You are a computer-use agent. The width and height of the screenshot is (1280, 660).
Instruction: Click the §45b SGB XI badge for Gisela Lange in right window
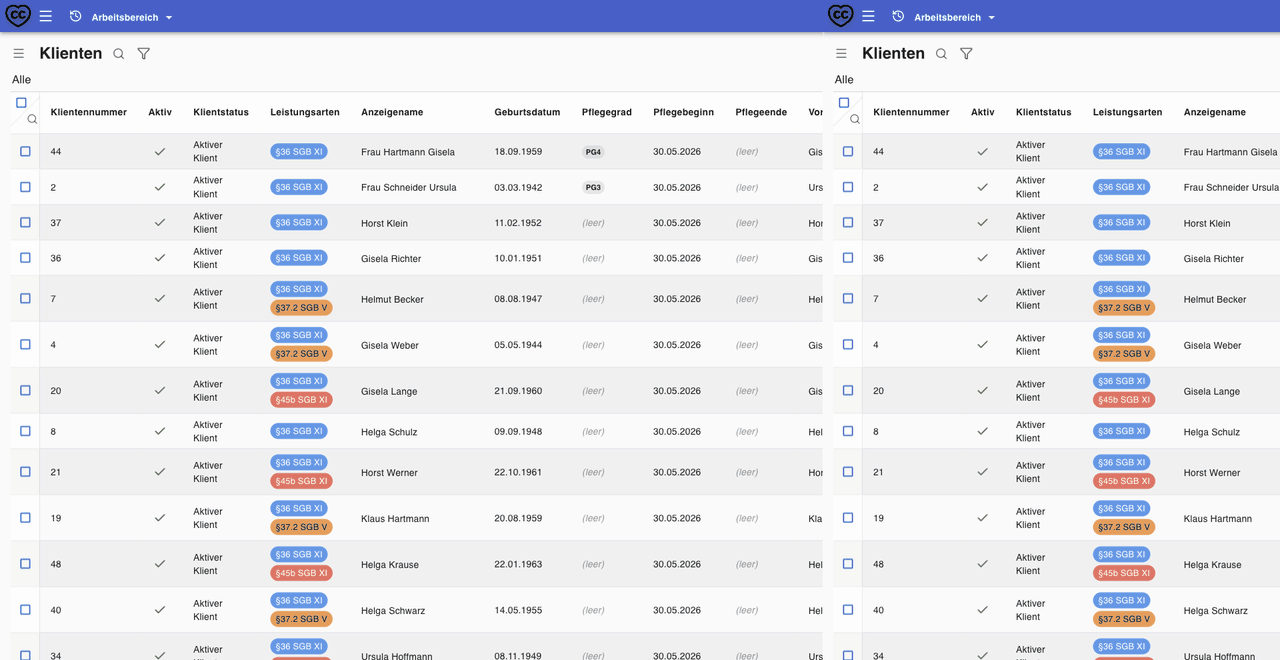[x=1124, y=400]
